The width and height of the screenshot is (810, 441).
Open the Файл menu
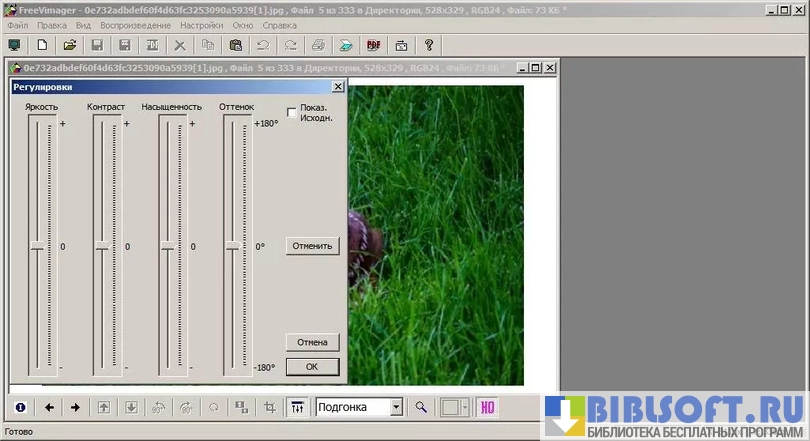coord(17,25)
